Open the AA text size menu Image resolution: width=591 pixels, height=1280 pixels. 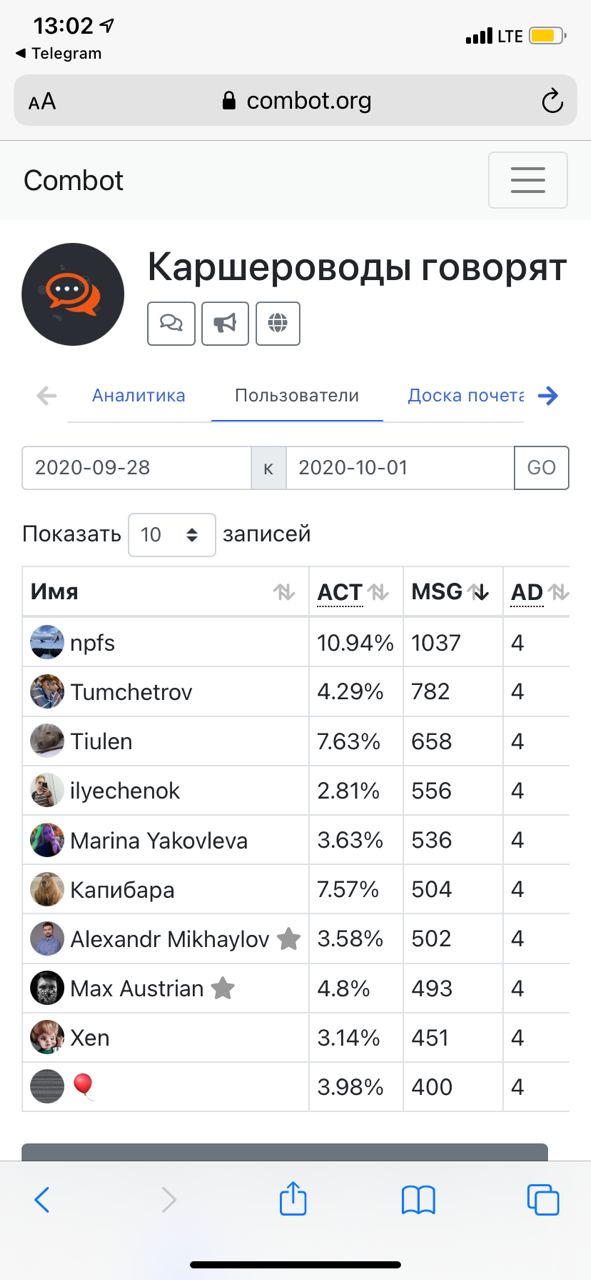(42, 101)
